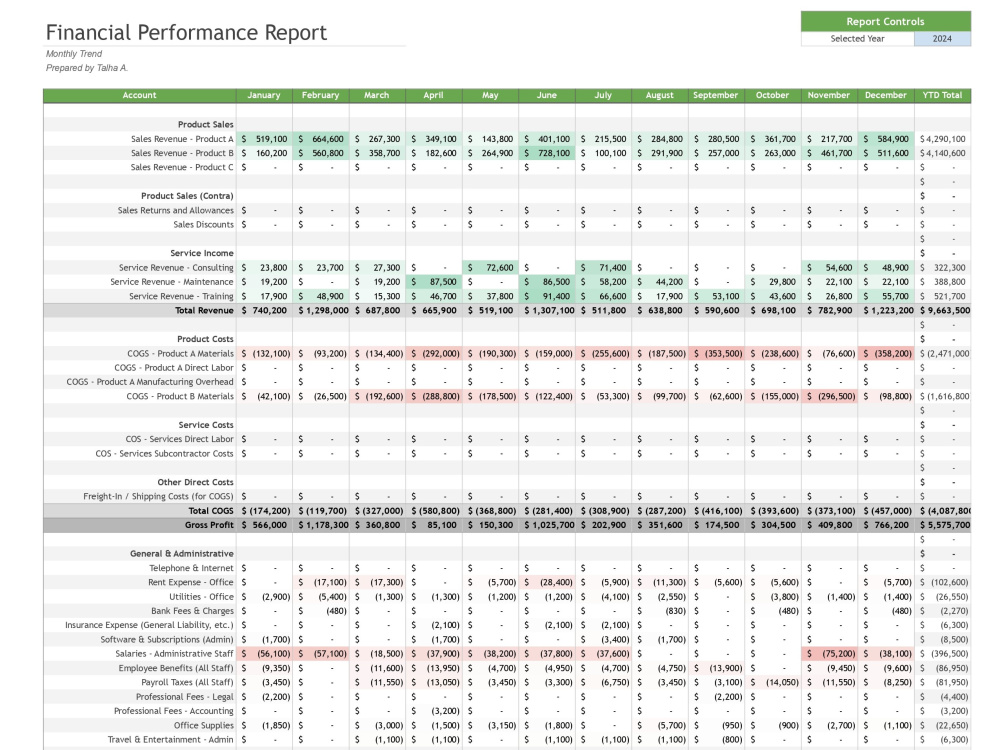Click the Prepared by Talha A. text
1000x750 pixels.
coord(87,68)
